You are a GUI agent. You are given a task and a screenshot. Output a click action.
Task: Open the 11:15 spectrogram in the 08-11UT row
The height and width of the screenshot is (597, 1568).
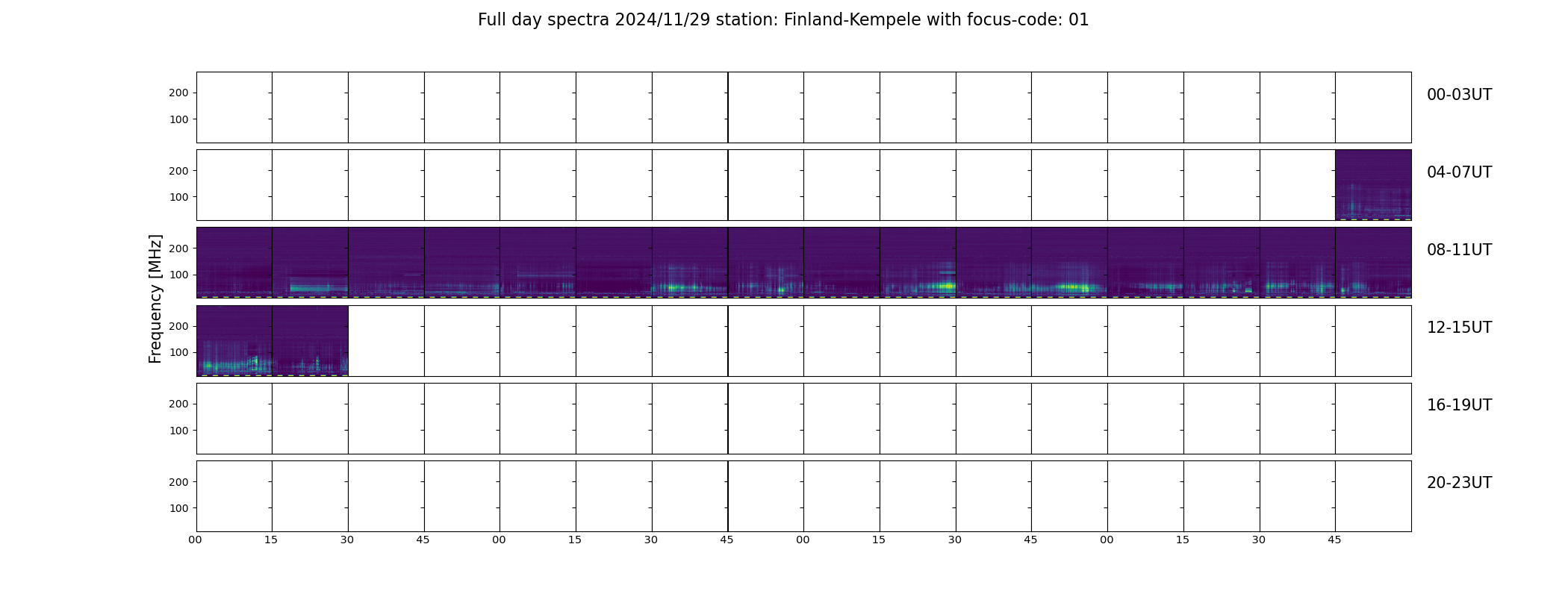(1222, 263)
